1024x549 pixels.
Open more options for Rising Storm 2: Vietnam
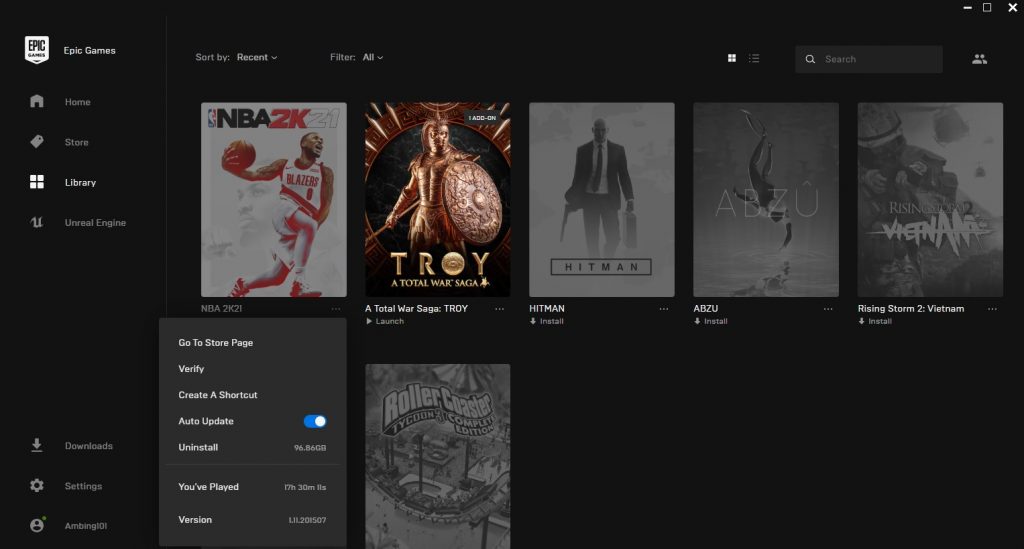992,309
